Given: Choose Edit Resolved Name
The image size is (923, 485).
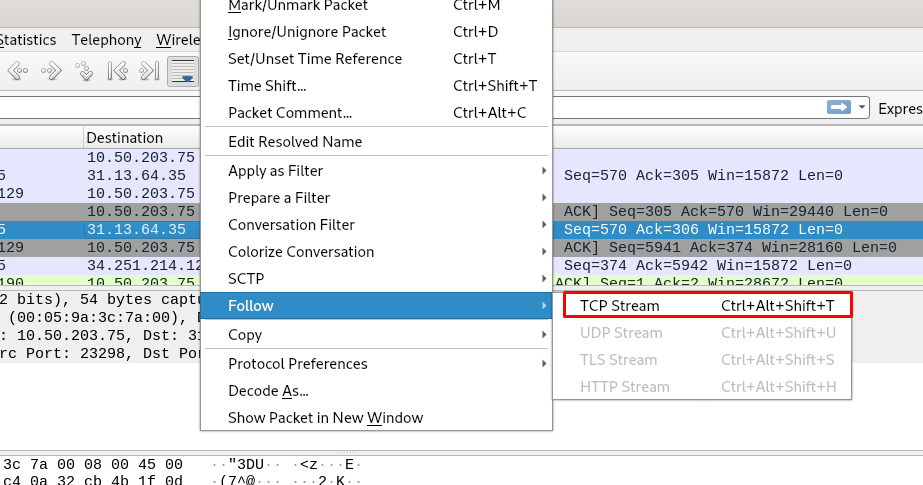Looking at the screenshot, I should (376, 142).
